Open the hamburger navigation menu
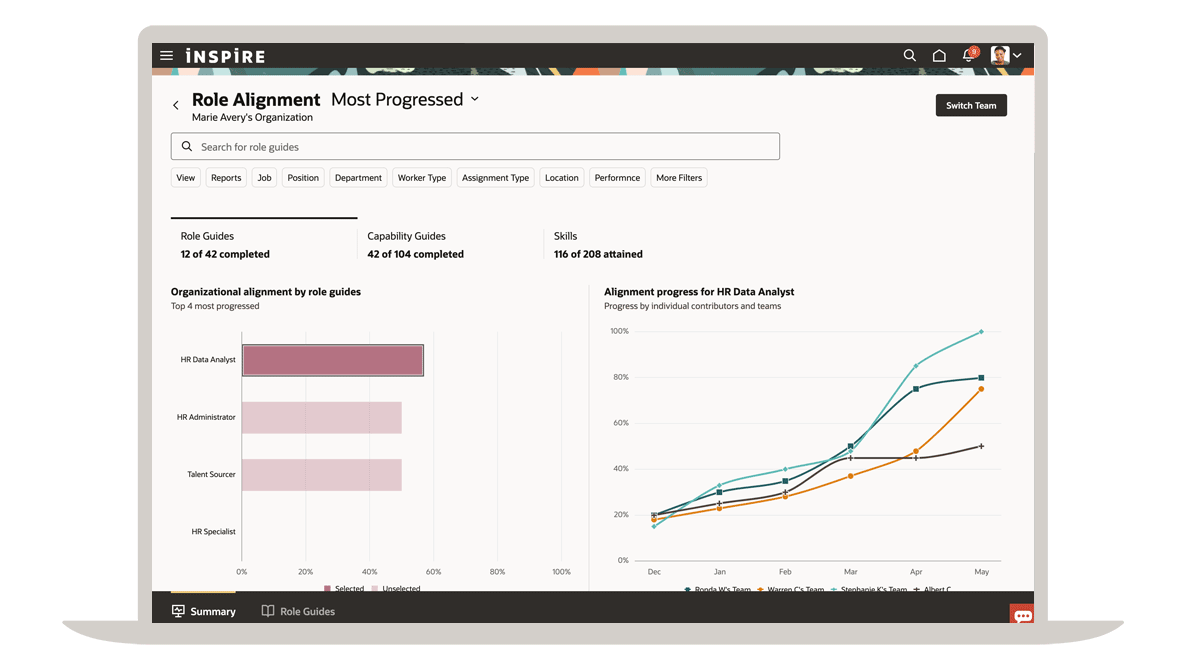1187x670 pixels. point(166,56)
